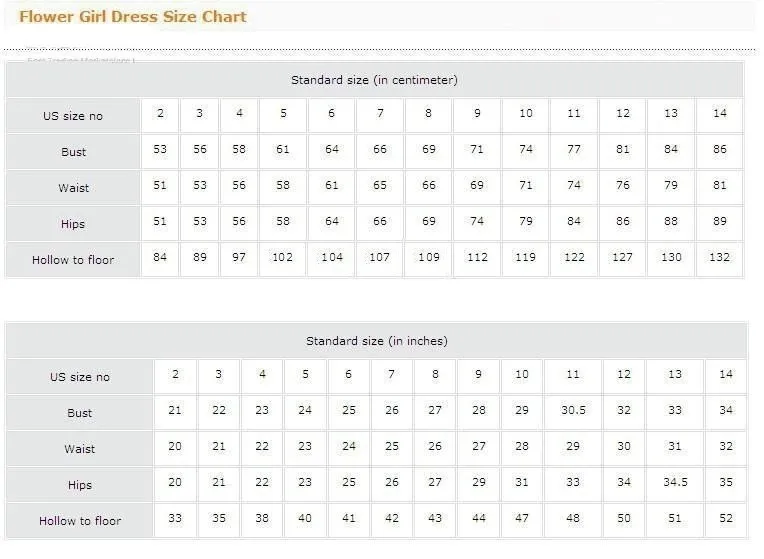
Task: Select the Standard size (in centimeter) header
Action: point(374,80)
